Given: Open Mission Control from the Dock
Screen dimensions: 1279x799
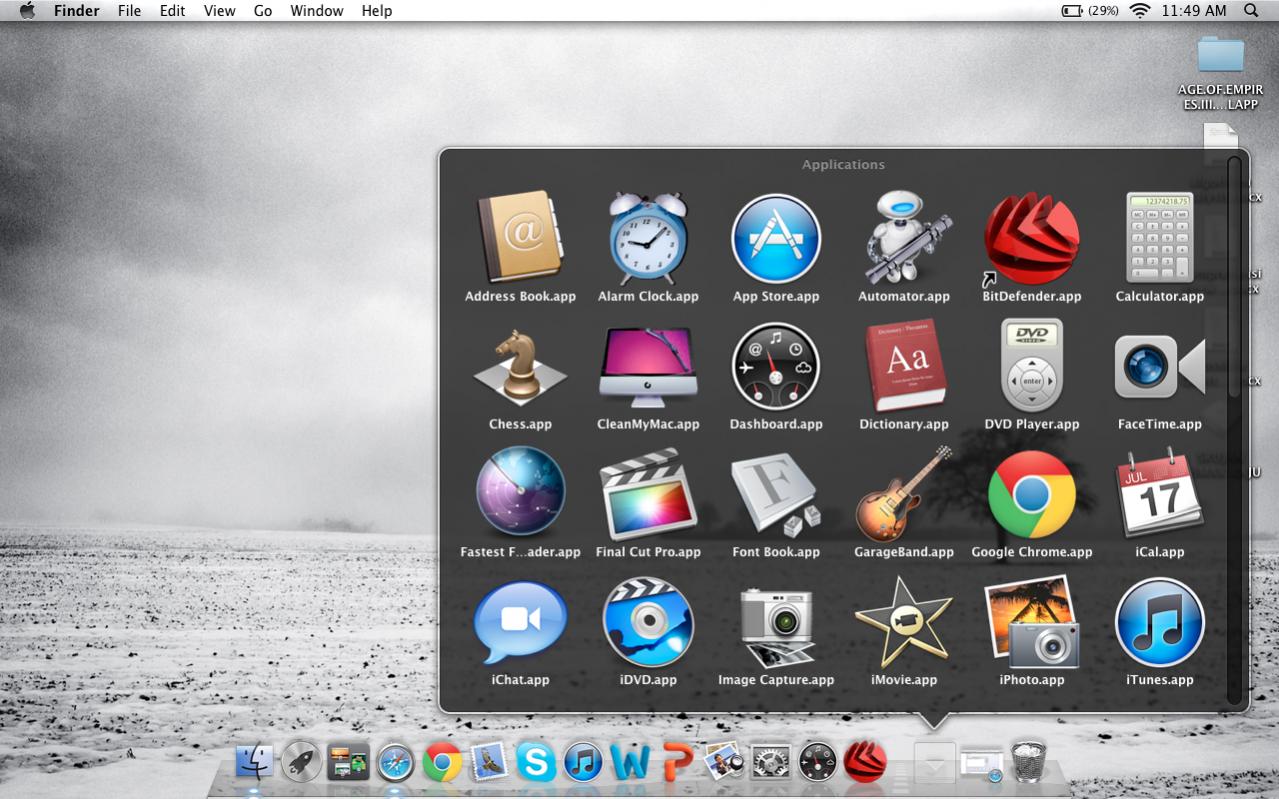Looking at the screenshot, I should tap(348, 762).
